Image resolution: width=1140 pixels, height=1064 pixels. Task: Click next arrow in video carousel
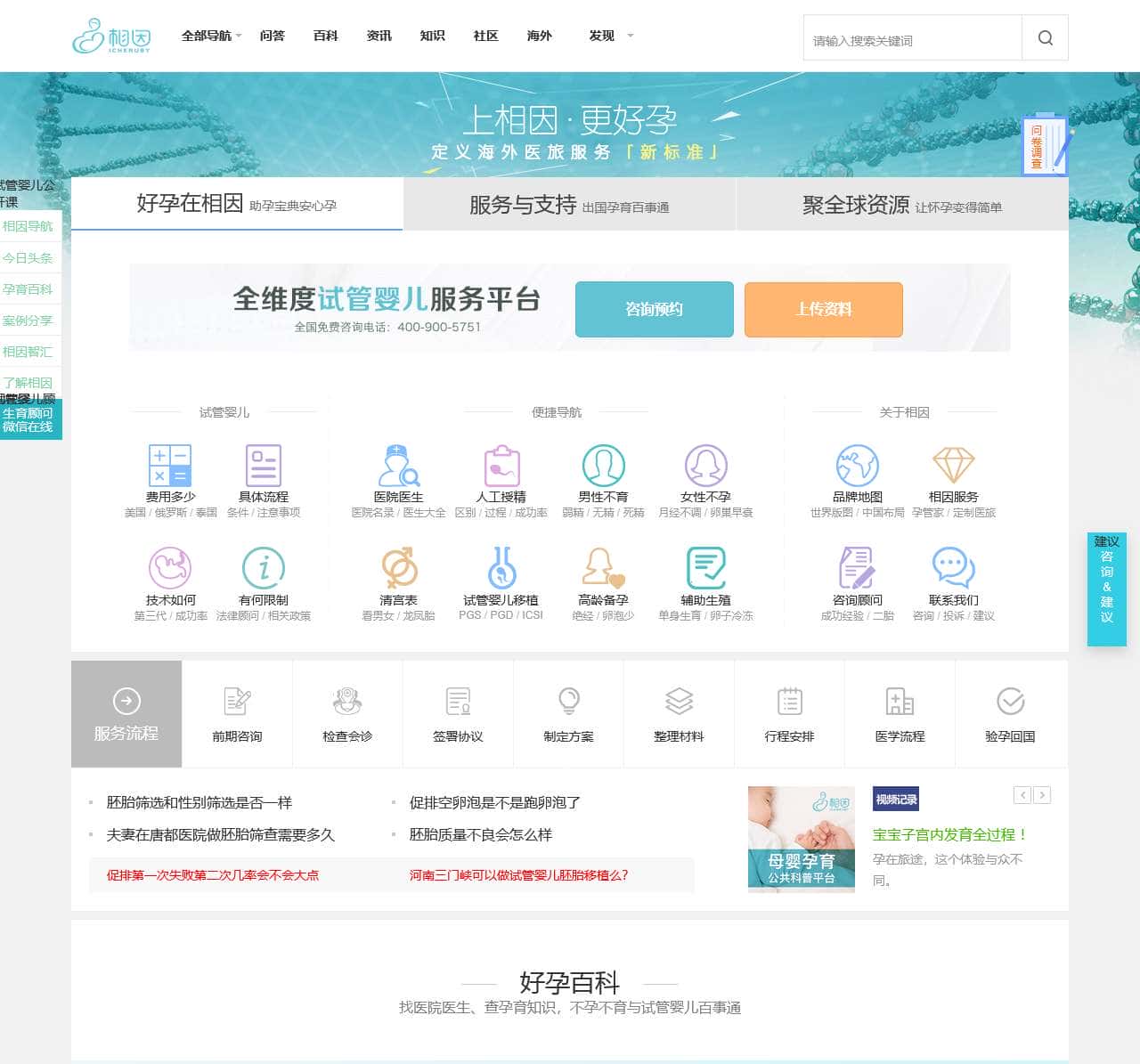pos(1042,795)
